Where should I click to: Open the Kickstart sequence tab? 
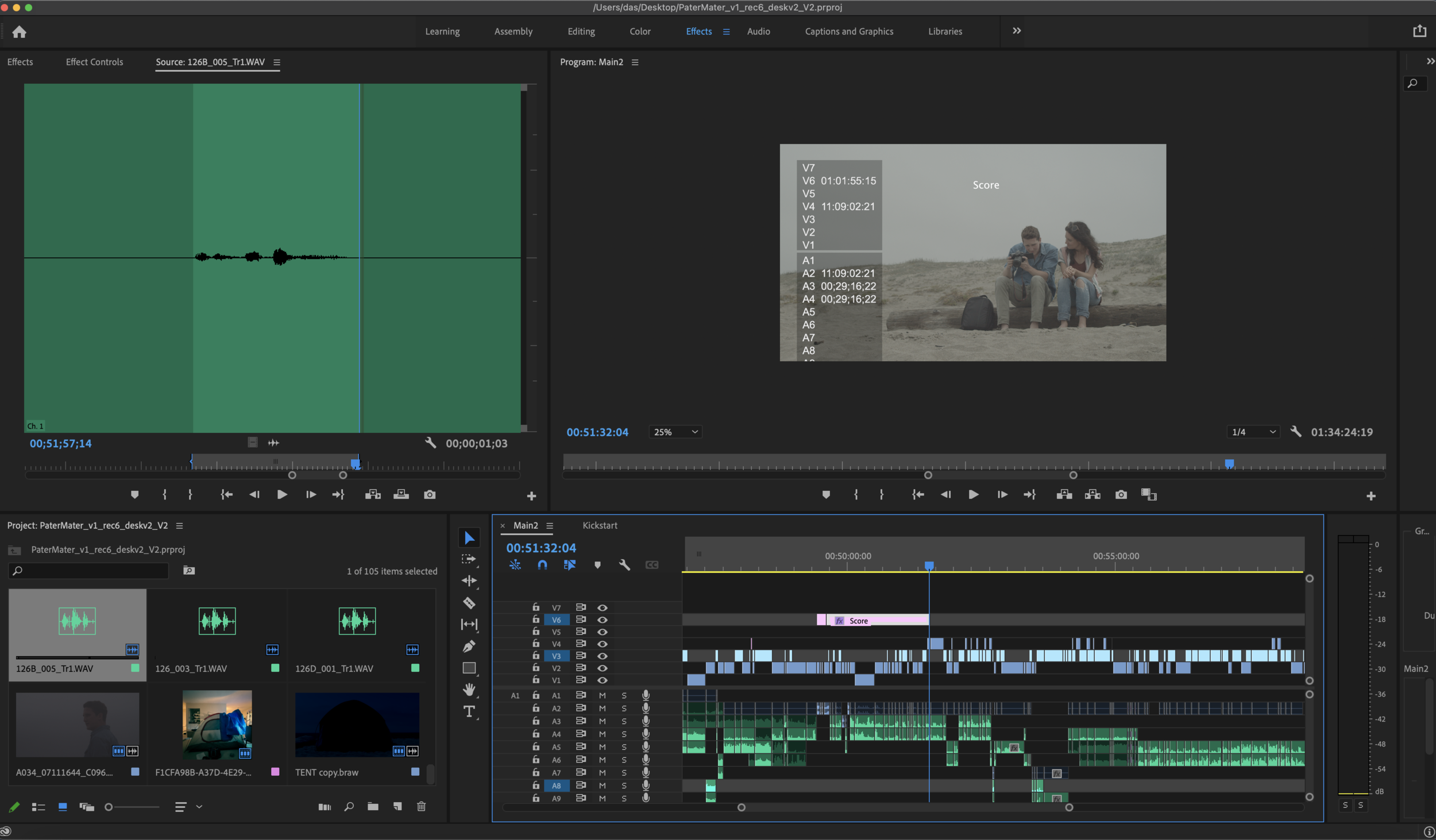[600, 525]
